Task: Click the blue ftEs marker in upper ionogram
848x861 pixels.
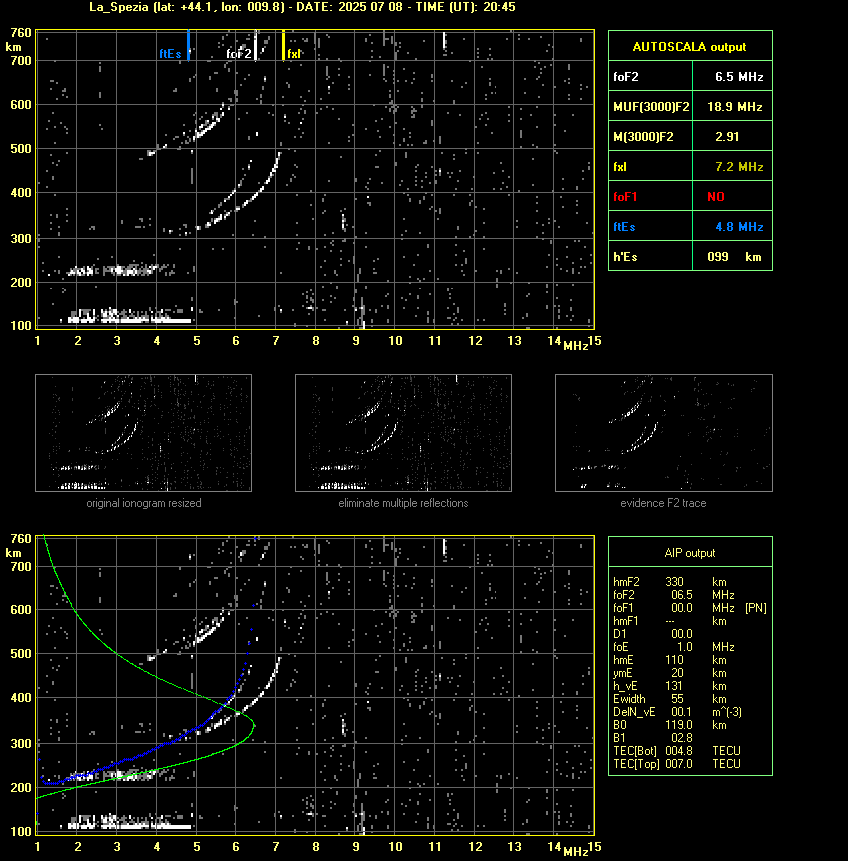Action: 188,45
